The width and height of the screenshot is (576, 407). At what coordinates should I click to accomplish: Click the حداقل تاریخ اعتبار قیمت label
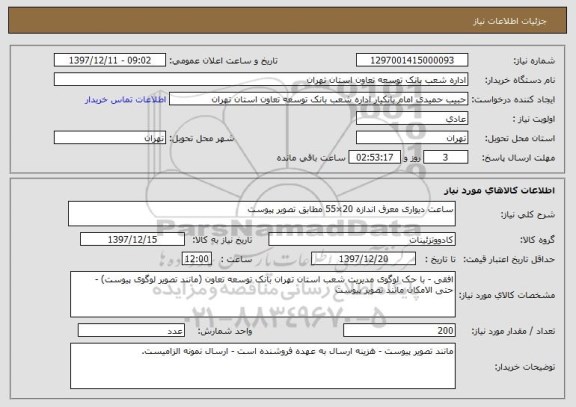pos(508,259)
